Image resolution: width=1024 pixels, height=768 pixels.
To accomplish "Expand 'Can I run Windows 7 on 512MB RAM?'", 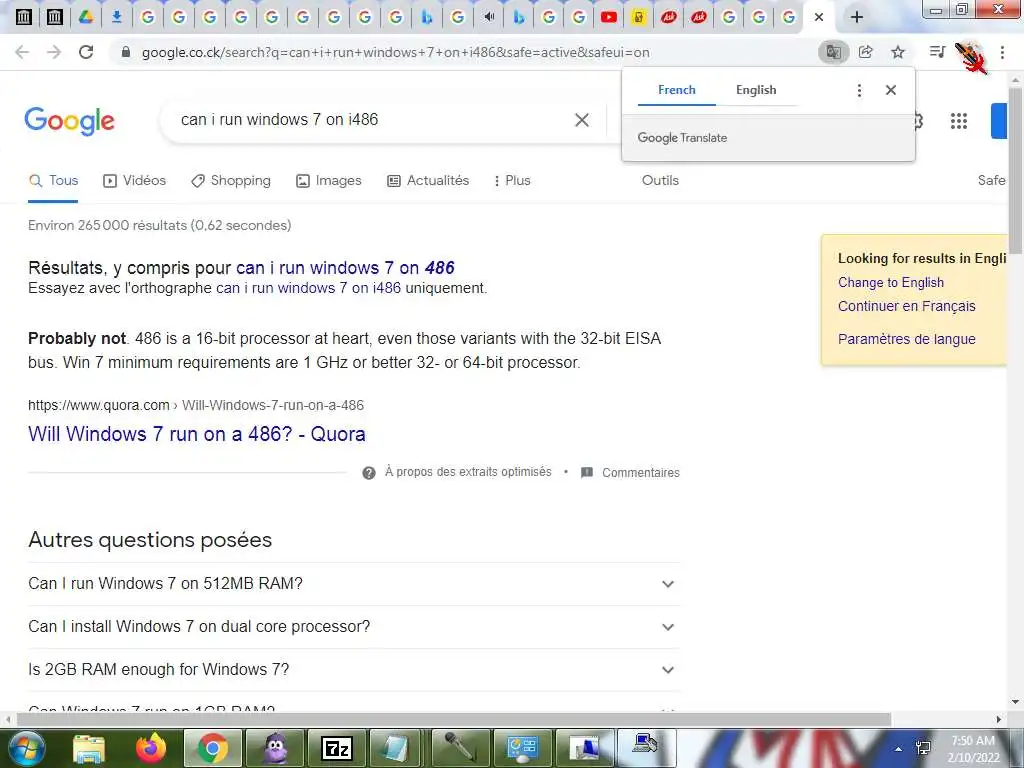I will click(354, 584).
